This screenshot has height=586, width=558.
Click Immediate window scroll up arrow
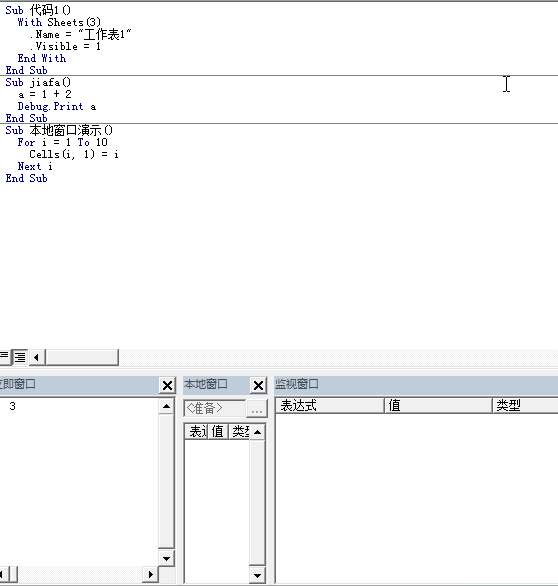tap(166, 406)
